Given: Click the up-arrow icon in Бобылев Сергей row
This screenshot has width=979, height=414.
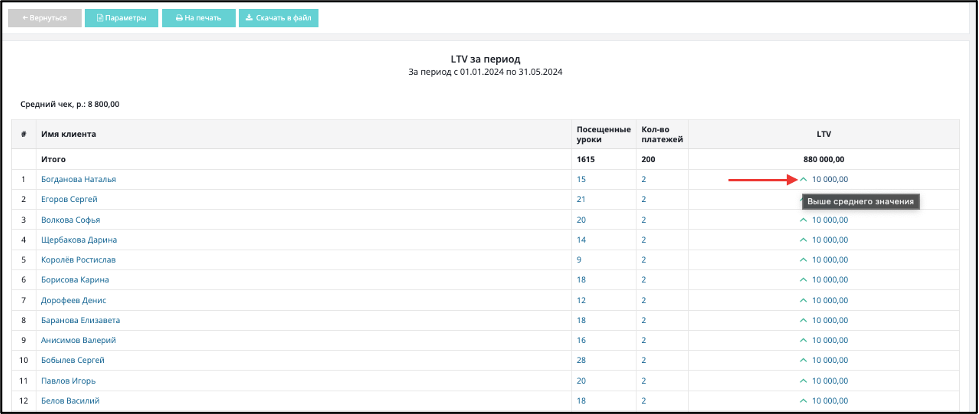Looking at the screenshot, I should [x=804, y=361].
